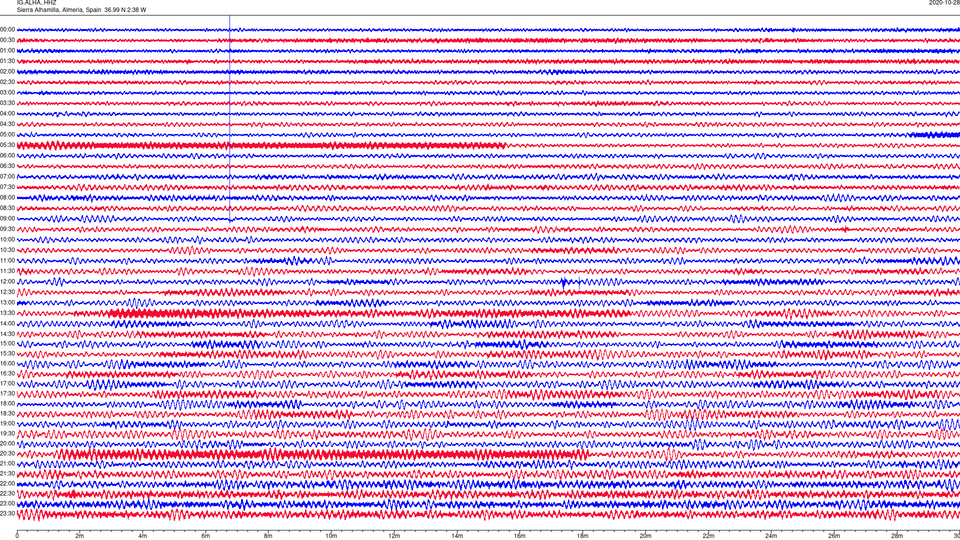Screen dimensions: 960x540
Task: Select the 15:30 row label
Action: (7, 353)
